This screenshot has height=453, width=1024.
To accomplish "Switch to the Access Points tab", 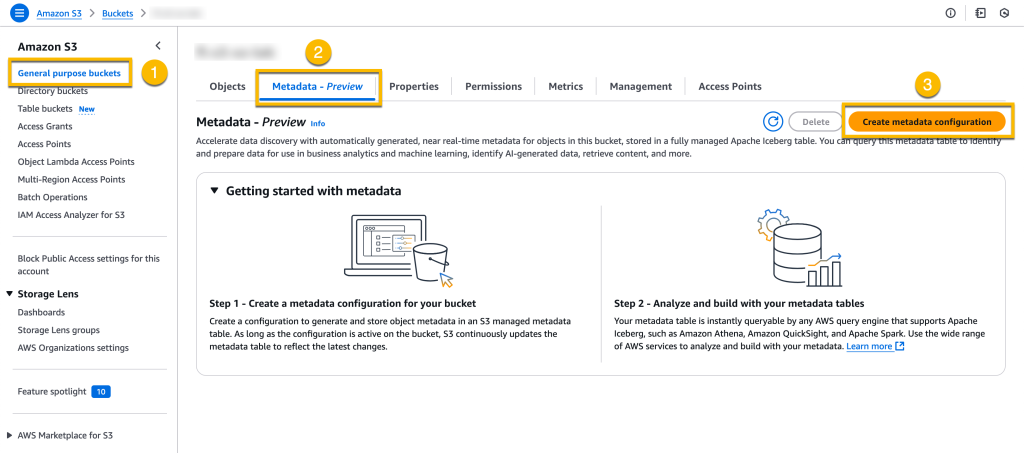I will pyautogui.click(x=729, y=86).
